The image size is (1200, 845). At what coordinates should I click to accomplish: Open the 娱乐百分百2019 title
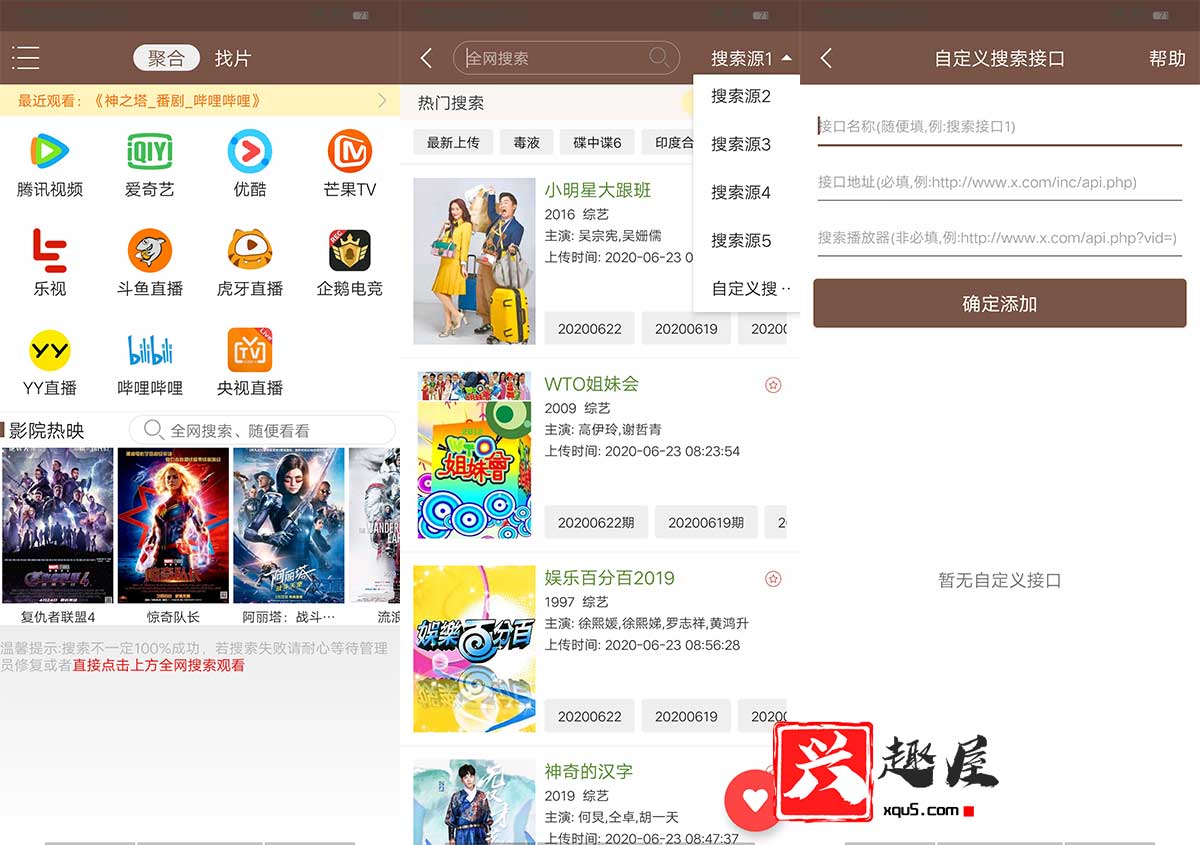[609, 578]
